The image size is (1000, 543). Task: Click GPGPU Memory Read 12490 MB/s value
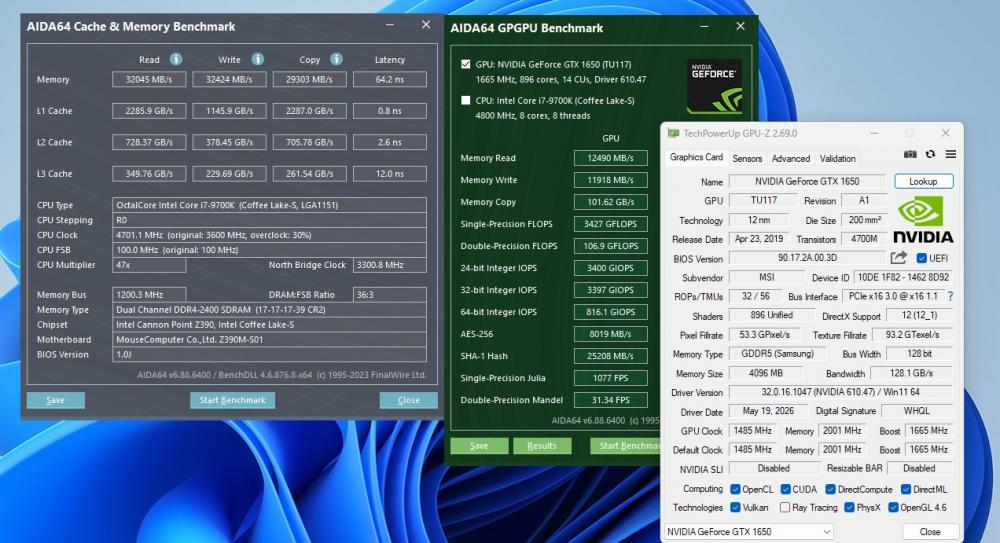[x=610, y=158]
